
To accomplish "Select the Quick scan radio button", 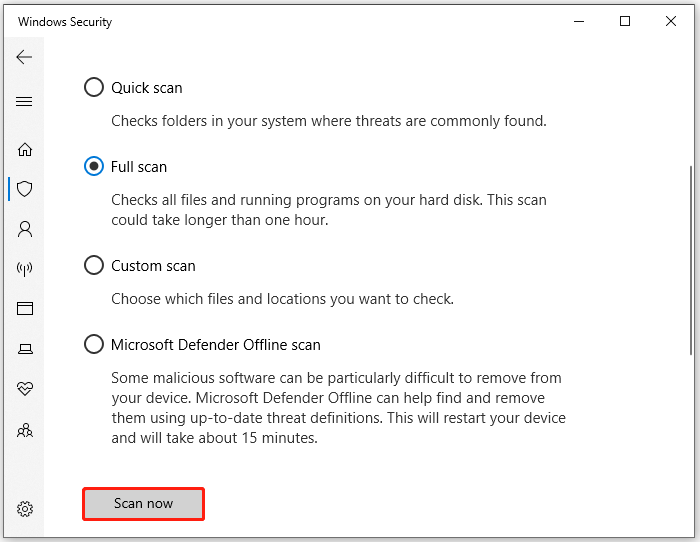I will (x=94, y=88).
